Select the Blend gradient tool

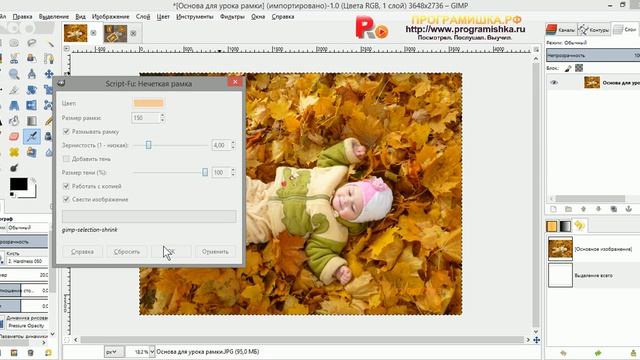click(31, 121)
